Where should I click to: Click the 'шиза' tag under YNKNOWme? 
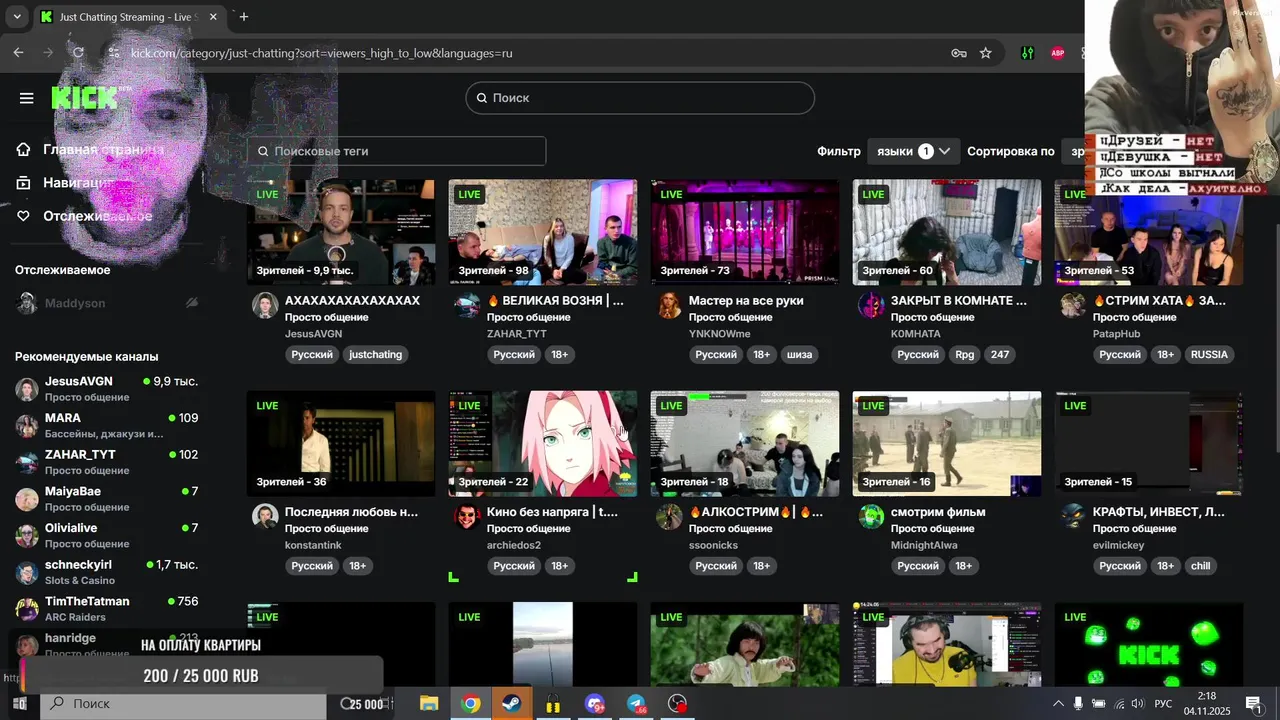pos(799,354)
